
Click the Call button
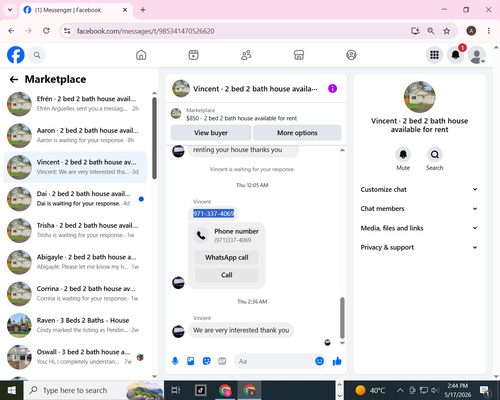click(x=227, y=275)
